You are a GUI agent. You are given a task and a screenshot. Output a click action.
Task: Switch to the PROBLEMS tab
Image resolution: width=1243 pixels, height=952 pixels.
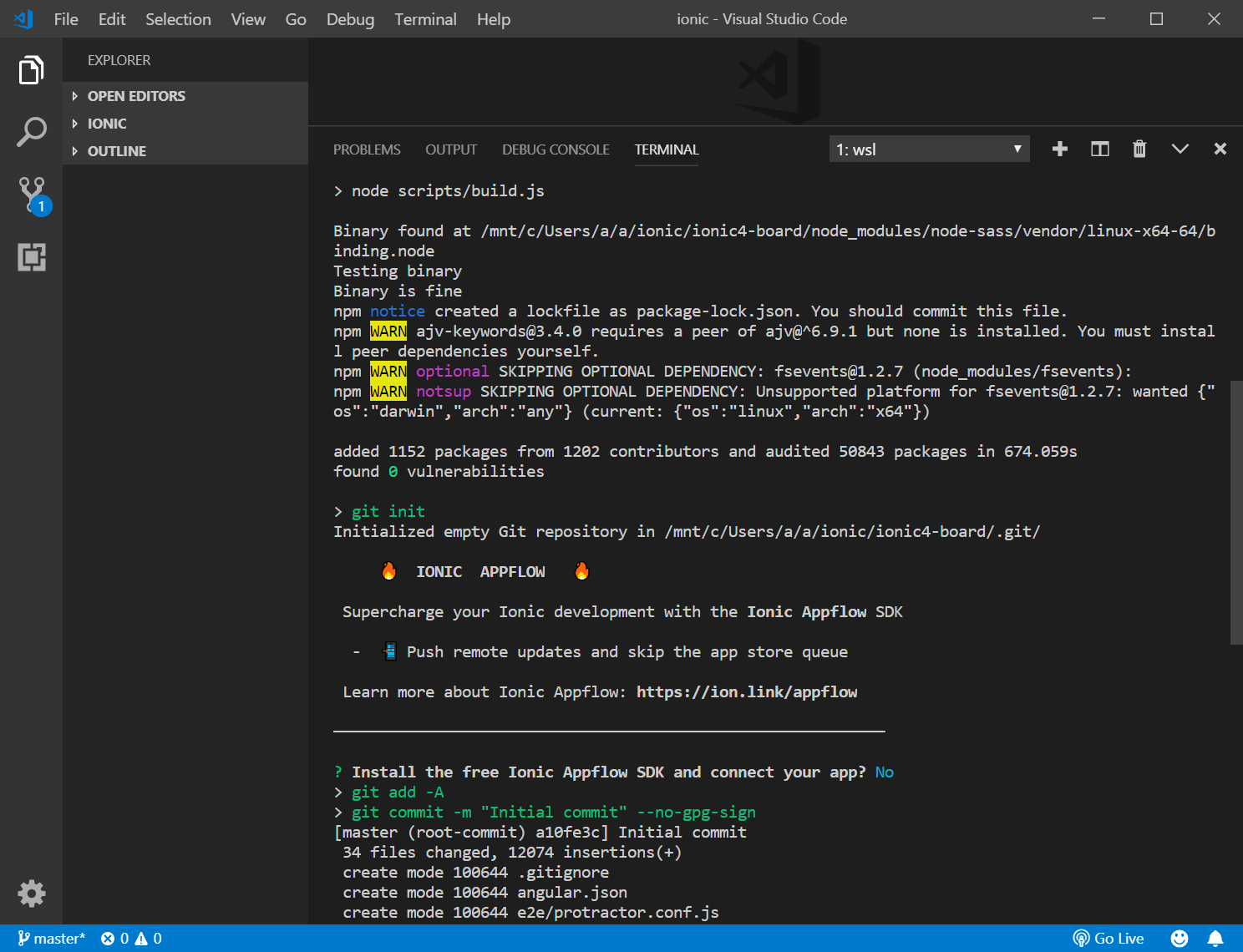click(x=367, y=149)
